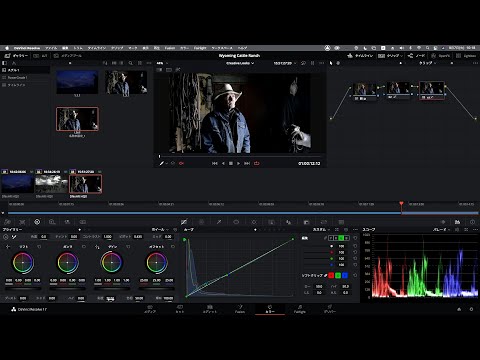Select the hand pan tool in node editor
Image resolution: width=480 pixels, height=360 pixels.
338,63
